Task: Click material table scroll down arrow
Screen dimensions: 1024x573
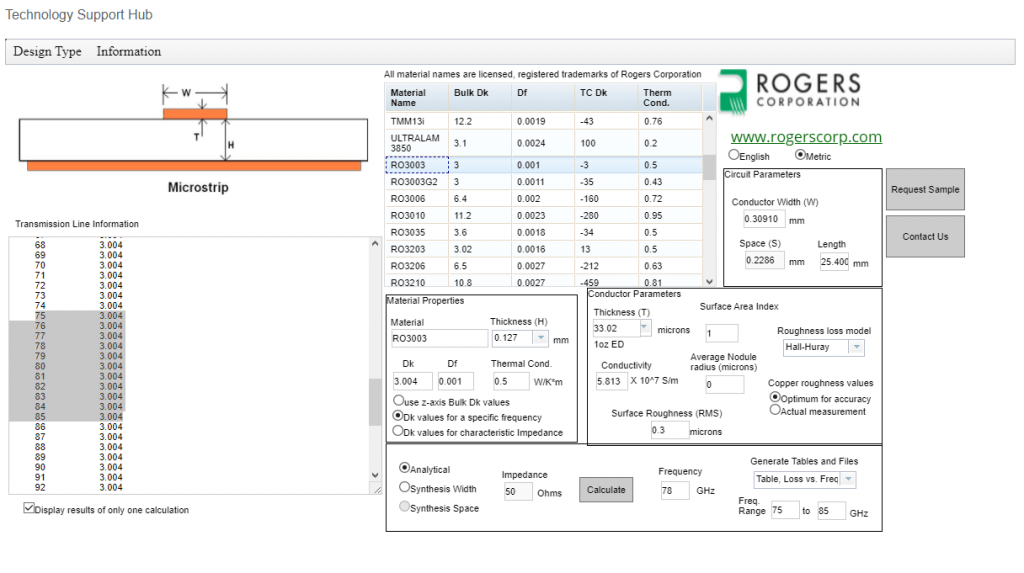Action: (x=709, y=282)
